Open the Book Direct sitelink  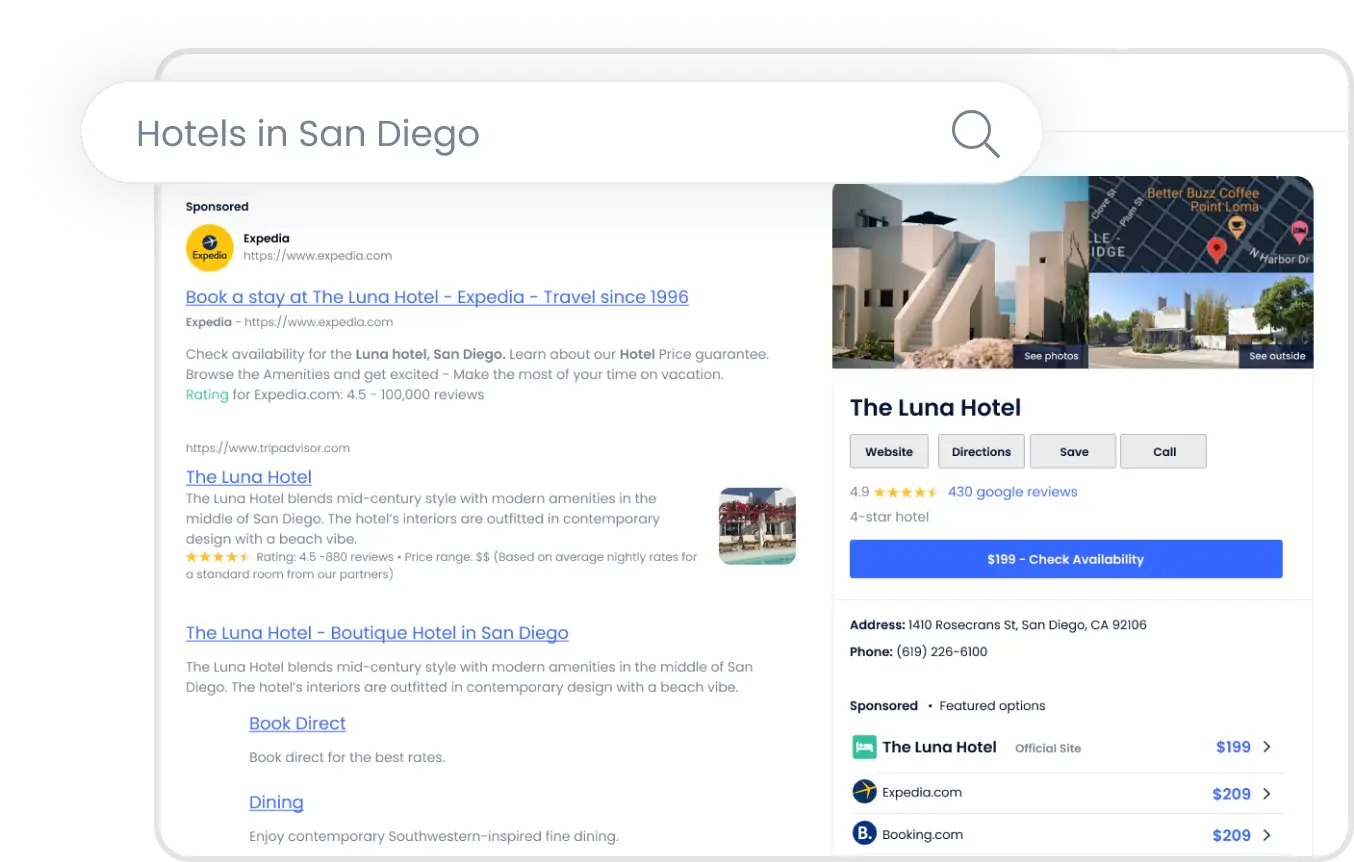[297, 724]
